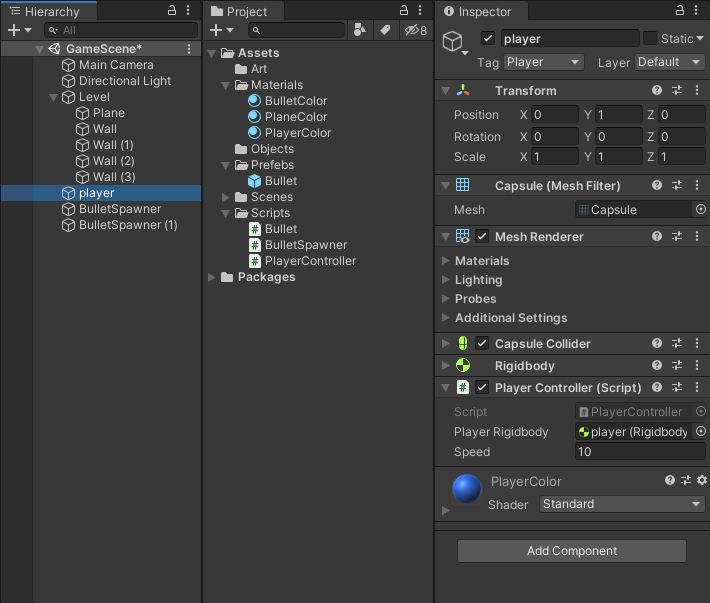Click Search by Label tag icon

pos(385,30)
